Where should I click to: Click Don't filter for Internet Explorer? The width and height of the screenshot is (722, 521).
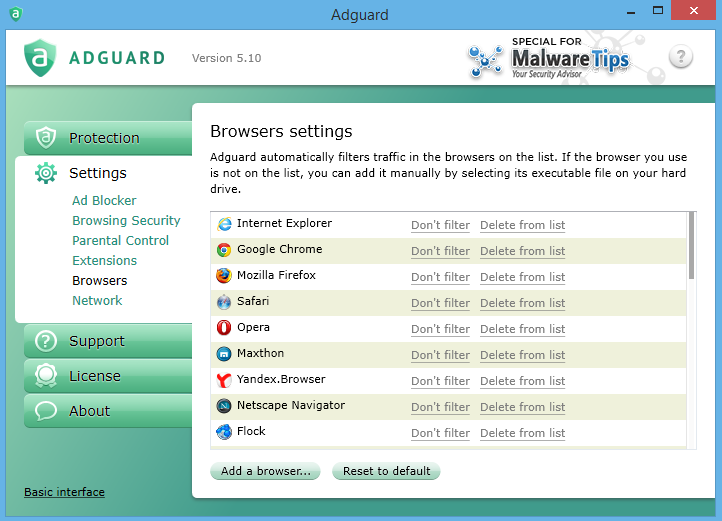tap(440, 225)
